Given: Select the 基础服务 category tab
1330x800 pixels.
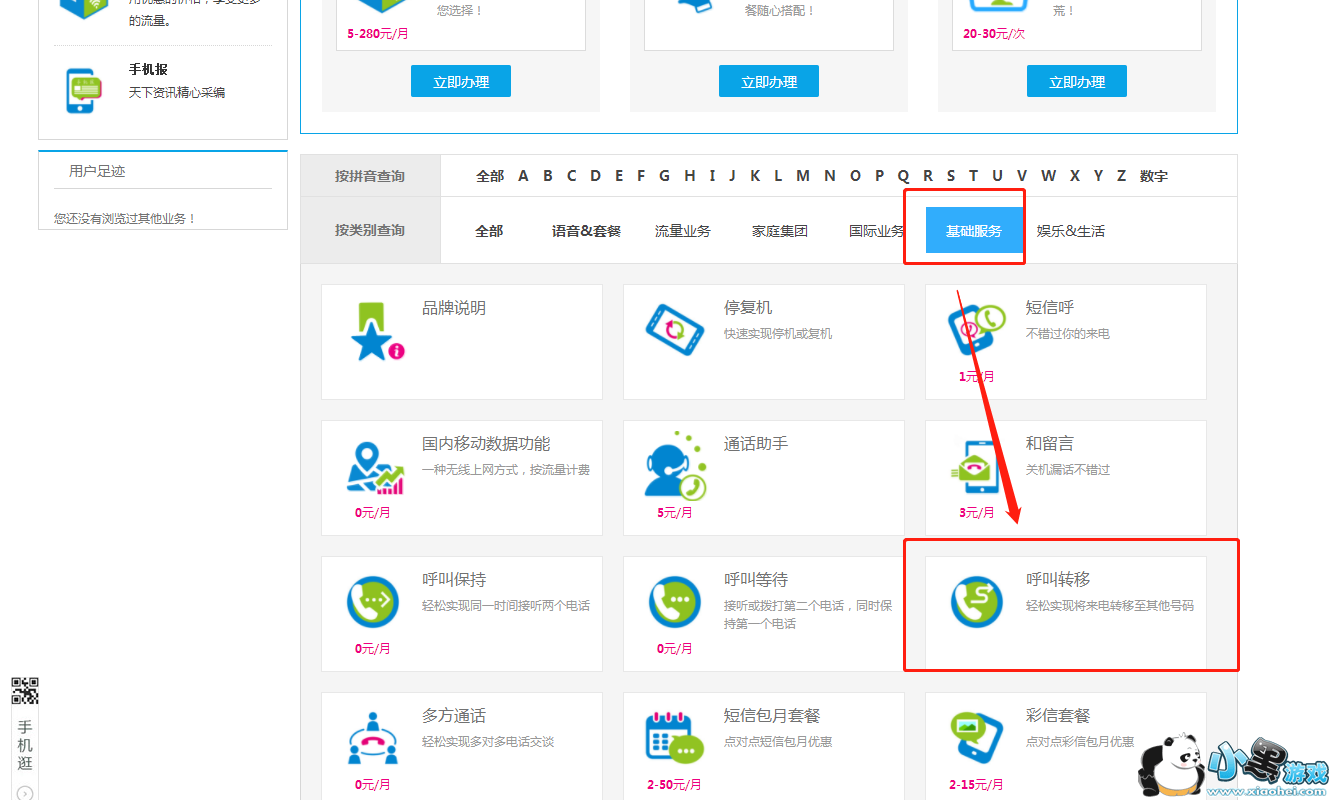Looking at the screenshot, I should coord(974,231).
